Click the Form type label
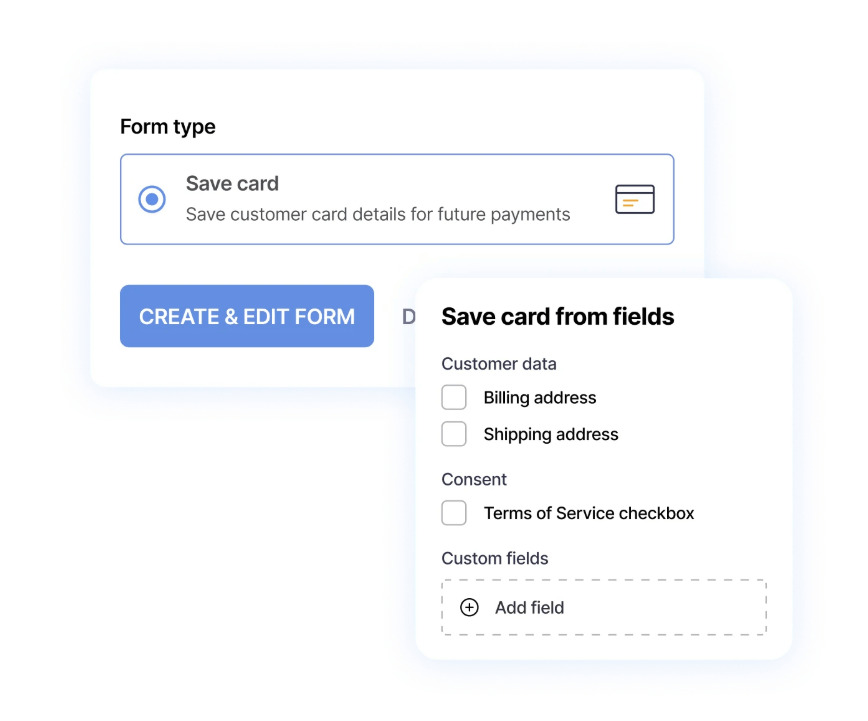The width and height of the screenshot is (868, 721). pos(167,126)
